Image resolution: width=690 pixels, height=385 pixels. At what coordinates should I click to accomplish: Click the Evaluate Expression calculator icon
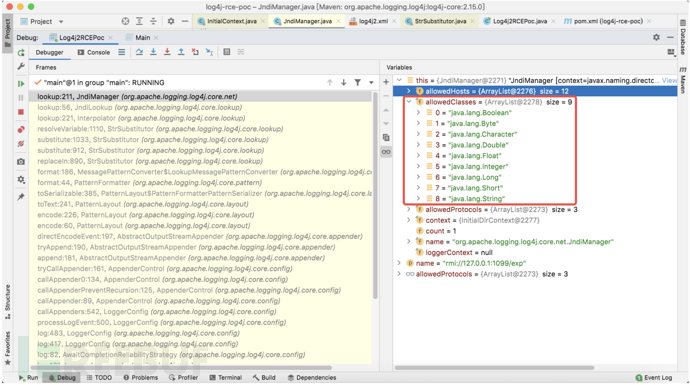point(227,52)
